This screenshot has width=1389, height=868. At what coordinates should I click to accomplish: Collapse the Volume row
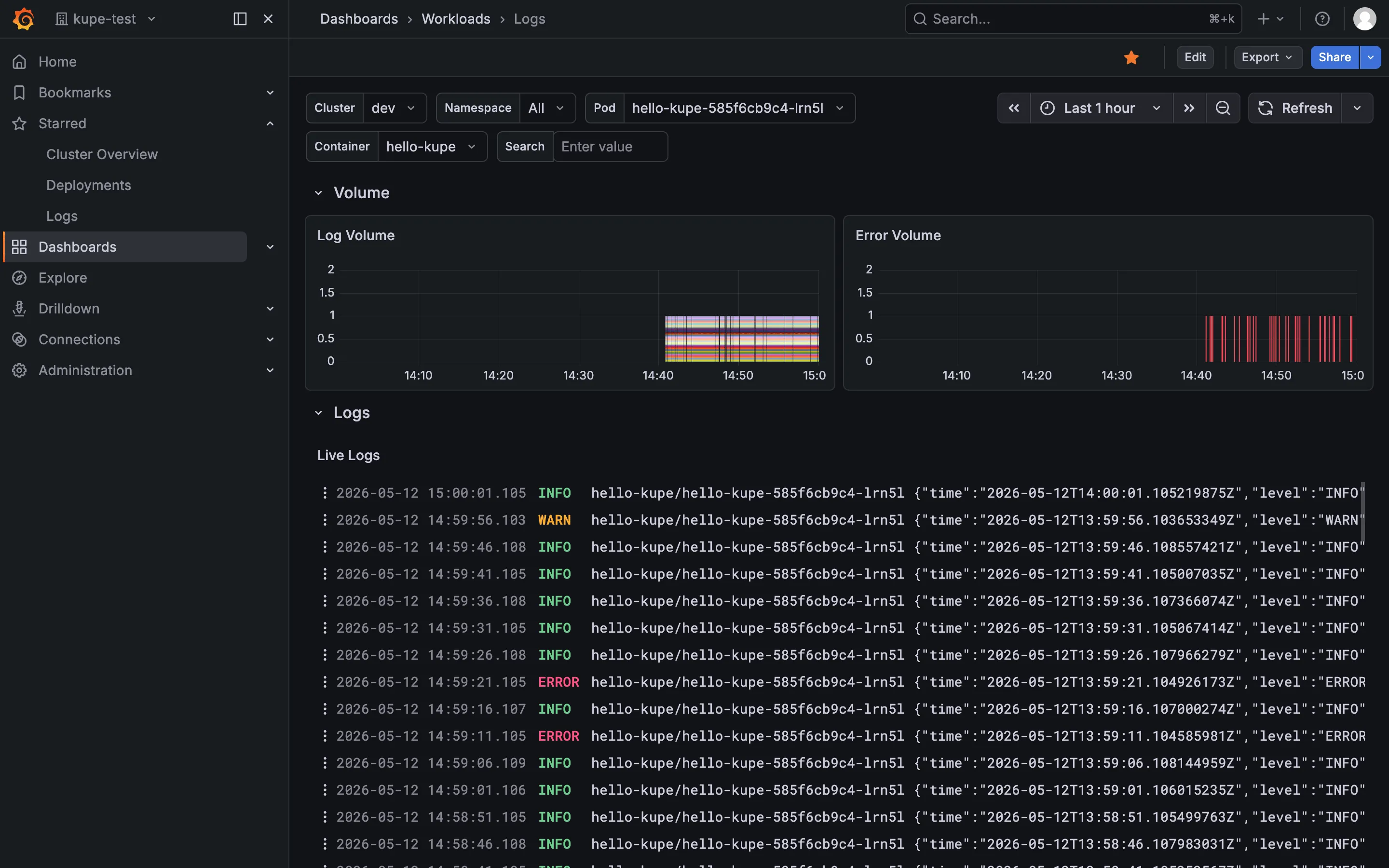pos(318,193)
